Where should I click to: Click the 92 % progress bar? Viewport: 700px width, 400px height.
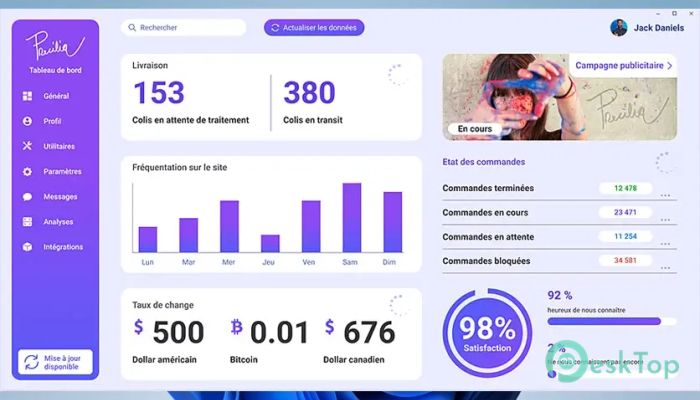click(x=612, y=321)
